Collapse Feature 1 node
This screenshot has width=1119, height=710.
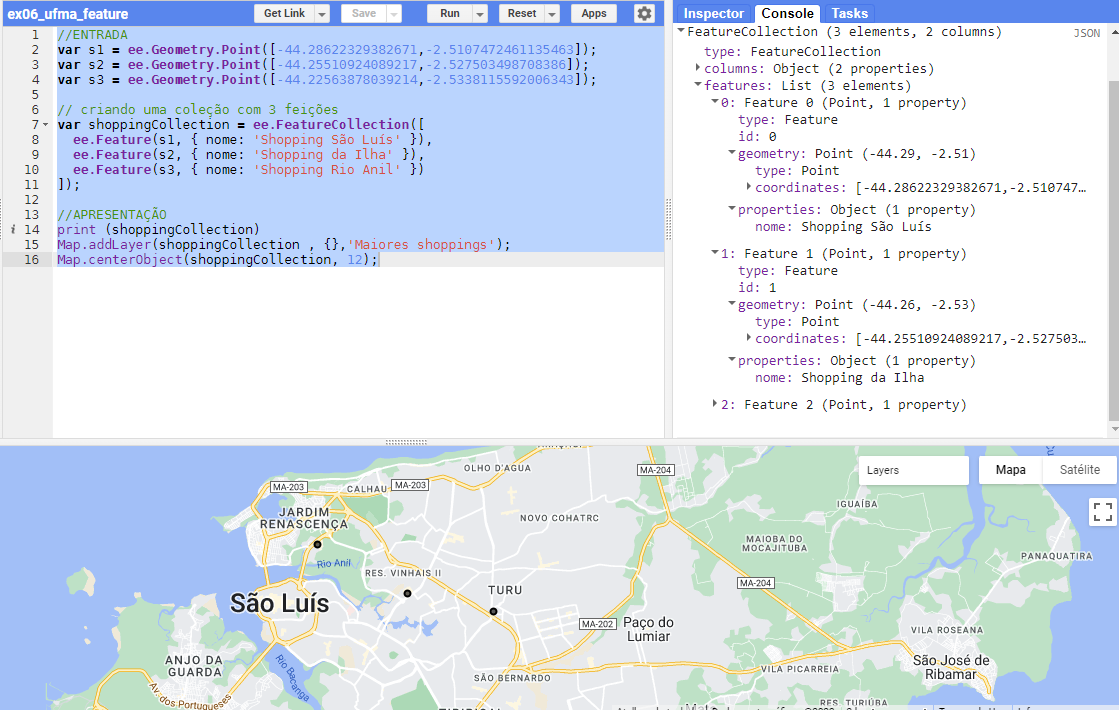714,253
